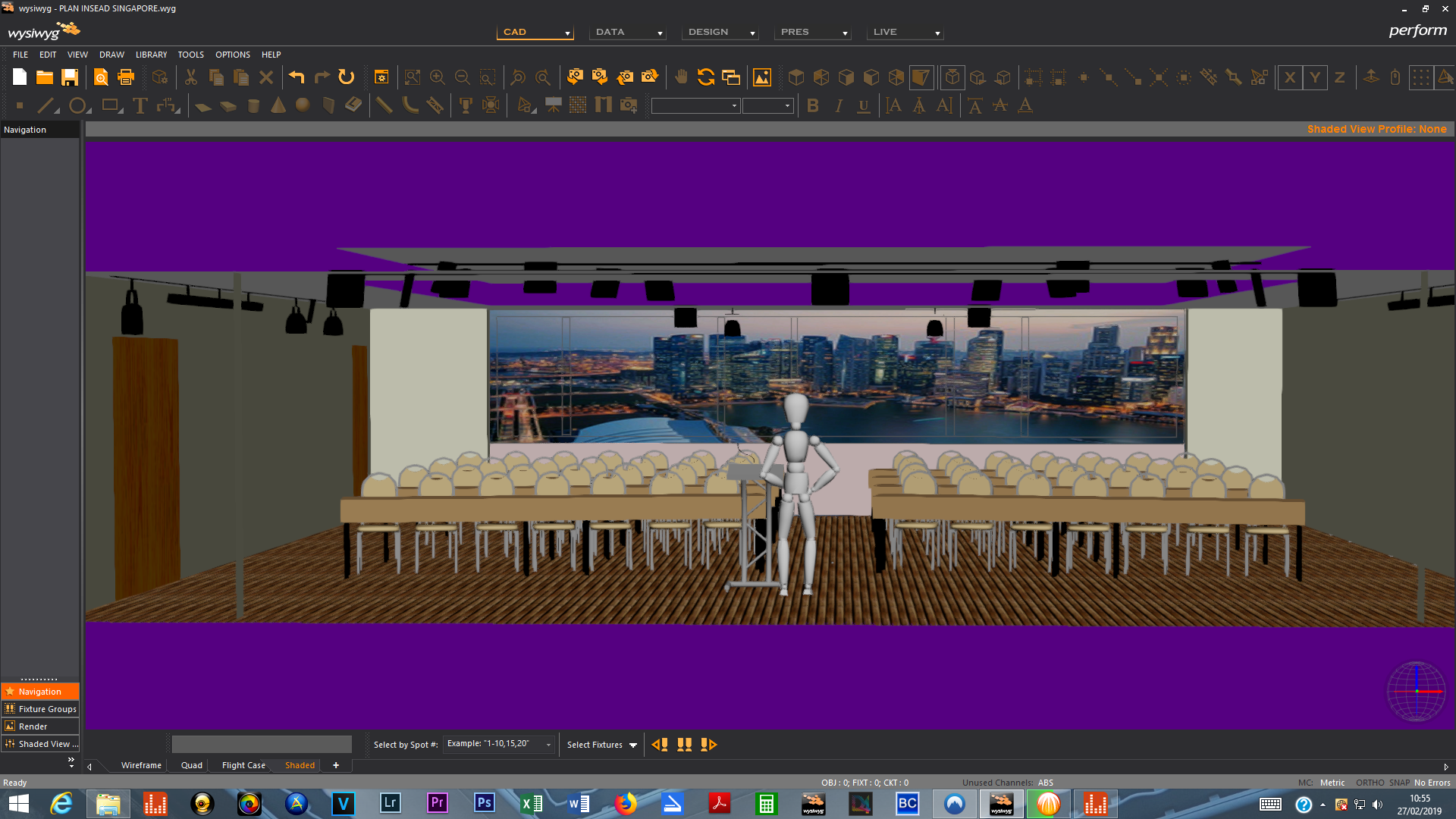
Task: Click the Print icon
Action: point(126,77)
